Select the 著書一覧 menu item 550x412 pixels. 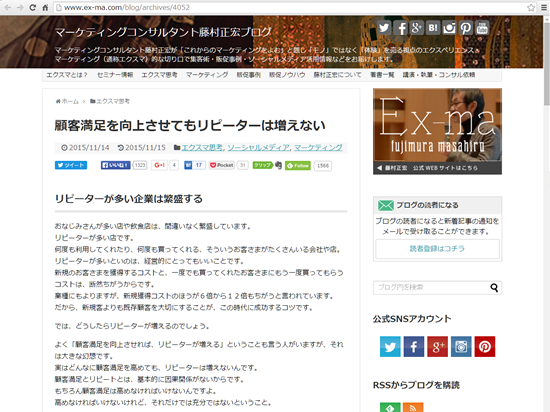point(382,75)
